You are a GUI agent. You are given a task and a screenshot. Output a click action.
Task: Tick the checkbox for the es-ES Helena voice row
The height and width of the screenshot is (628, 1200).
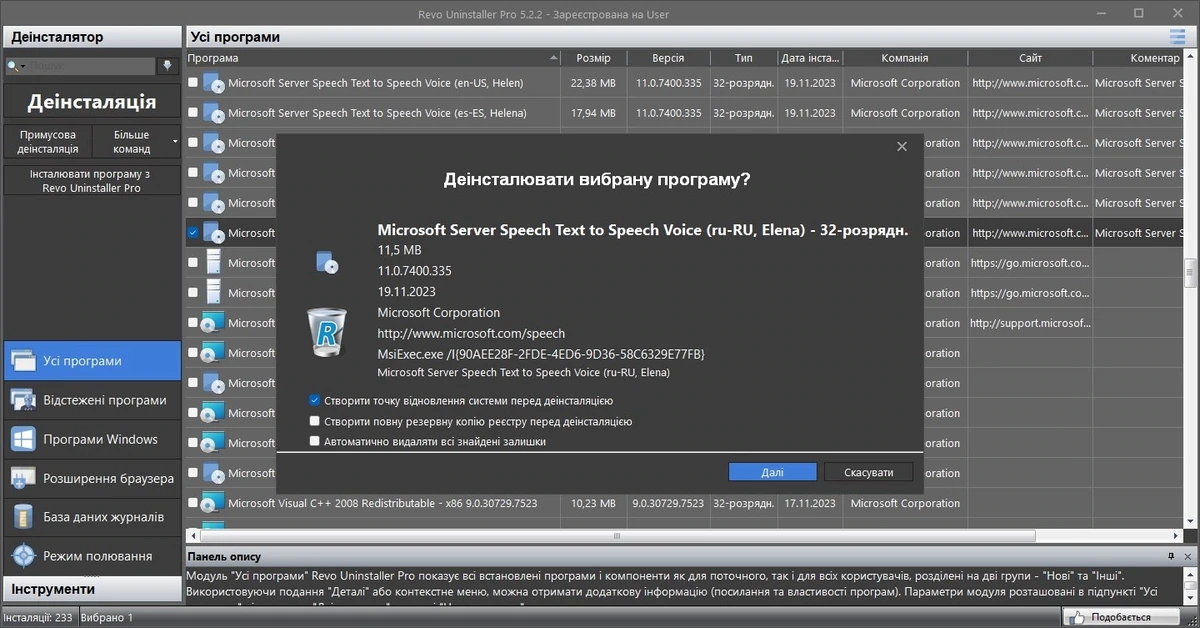[x=193, y=113]
